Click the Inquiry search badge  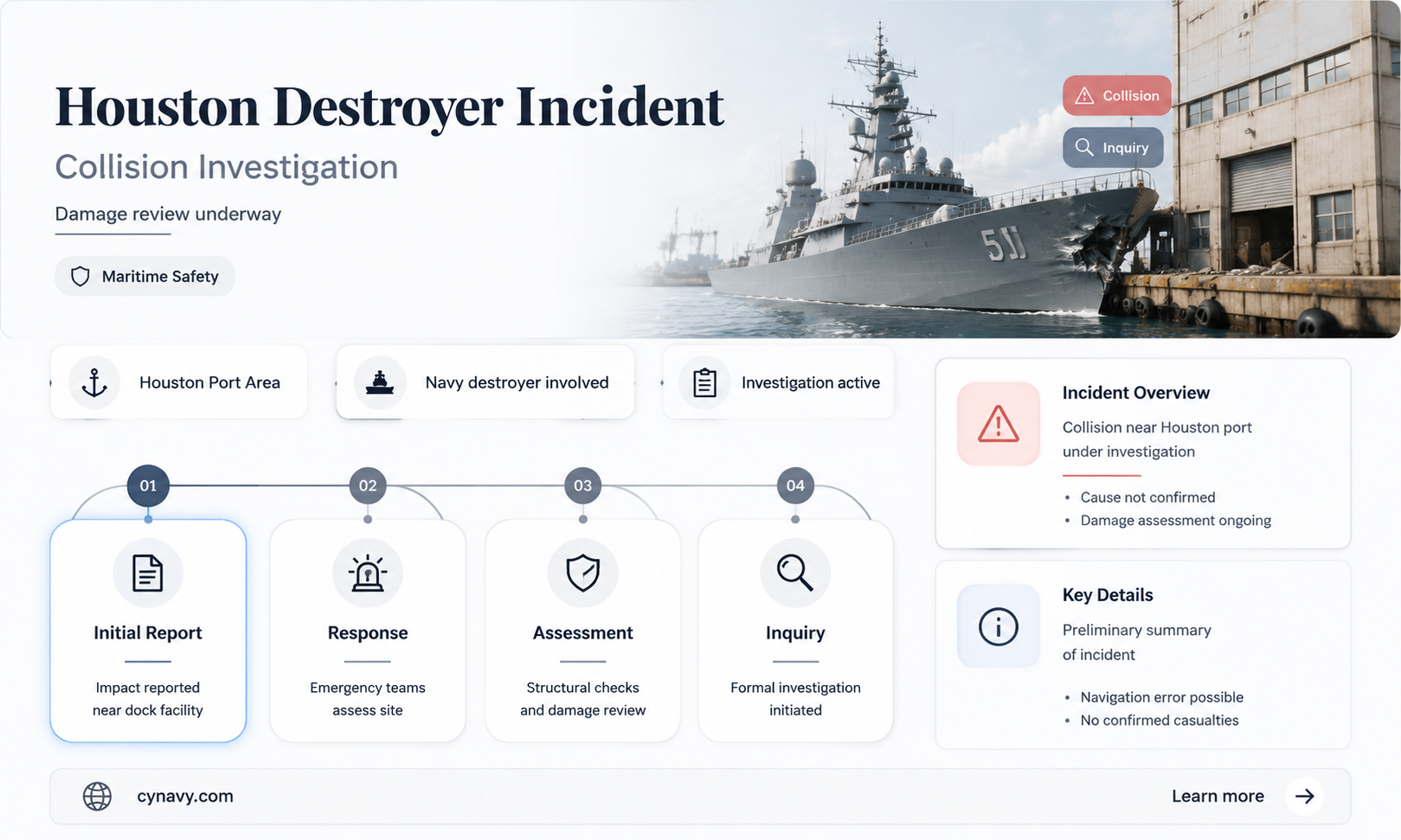[x=1113, y=148]
